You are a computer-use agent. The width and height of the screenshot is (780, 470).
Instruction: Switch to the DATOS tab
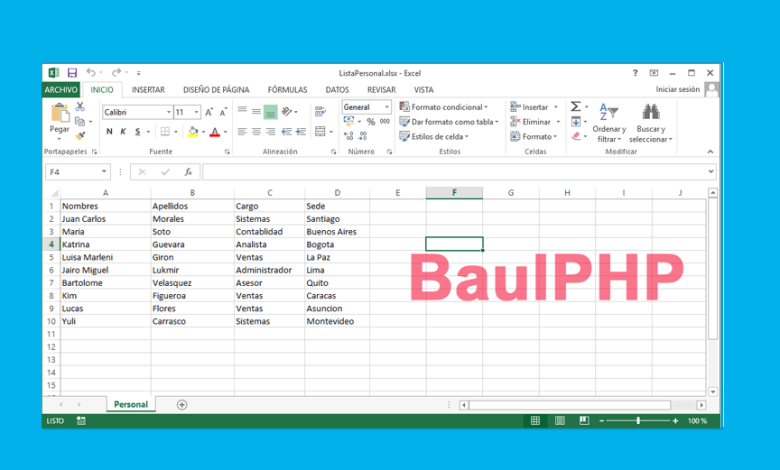click(x=337, y=90)
